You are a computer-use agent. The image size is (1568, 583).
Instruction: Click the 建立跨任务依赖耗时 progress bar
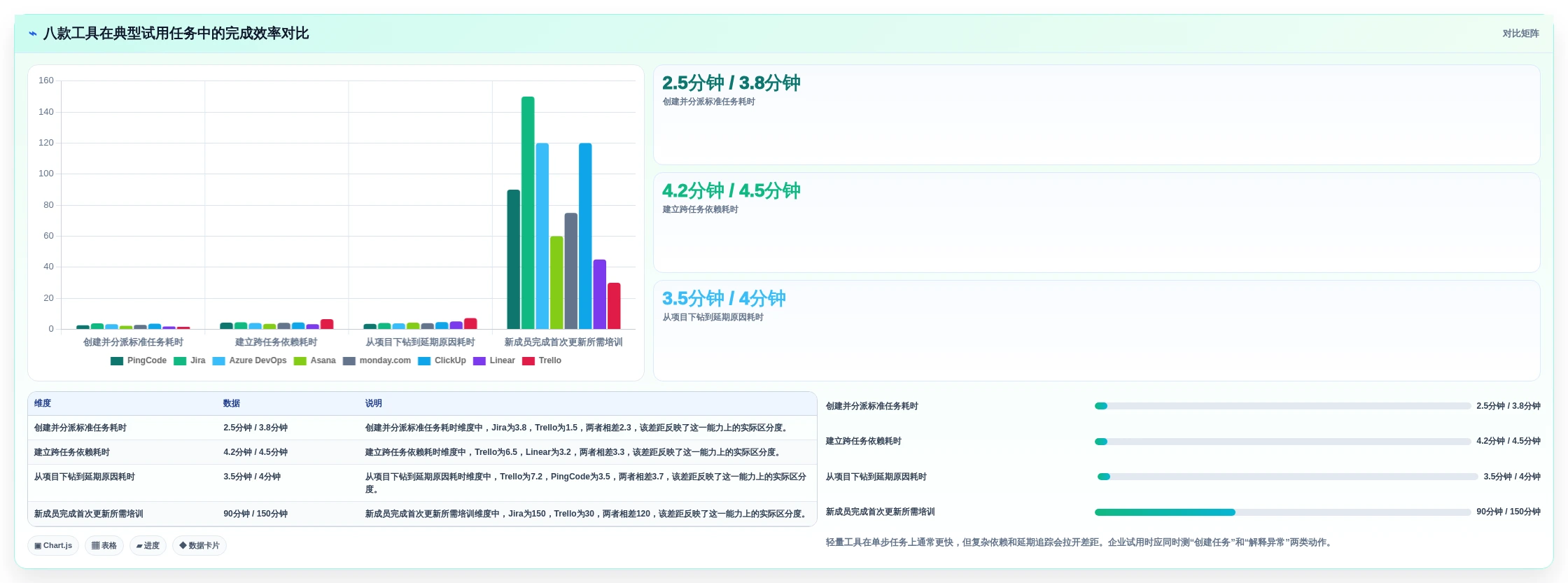1282,442
